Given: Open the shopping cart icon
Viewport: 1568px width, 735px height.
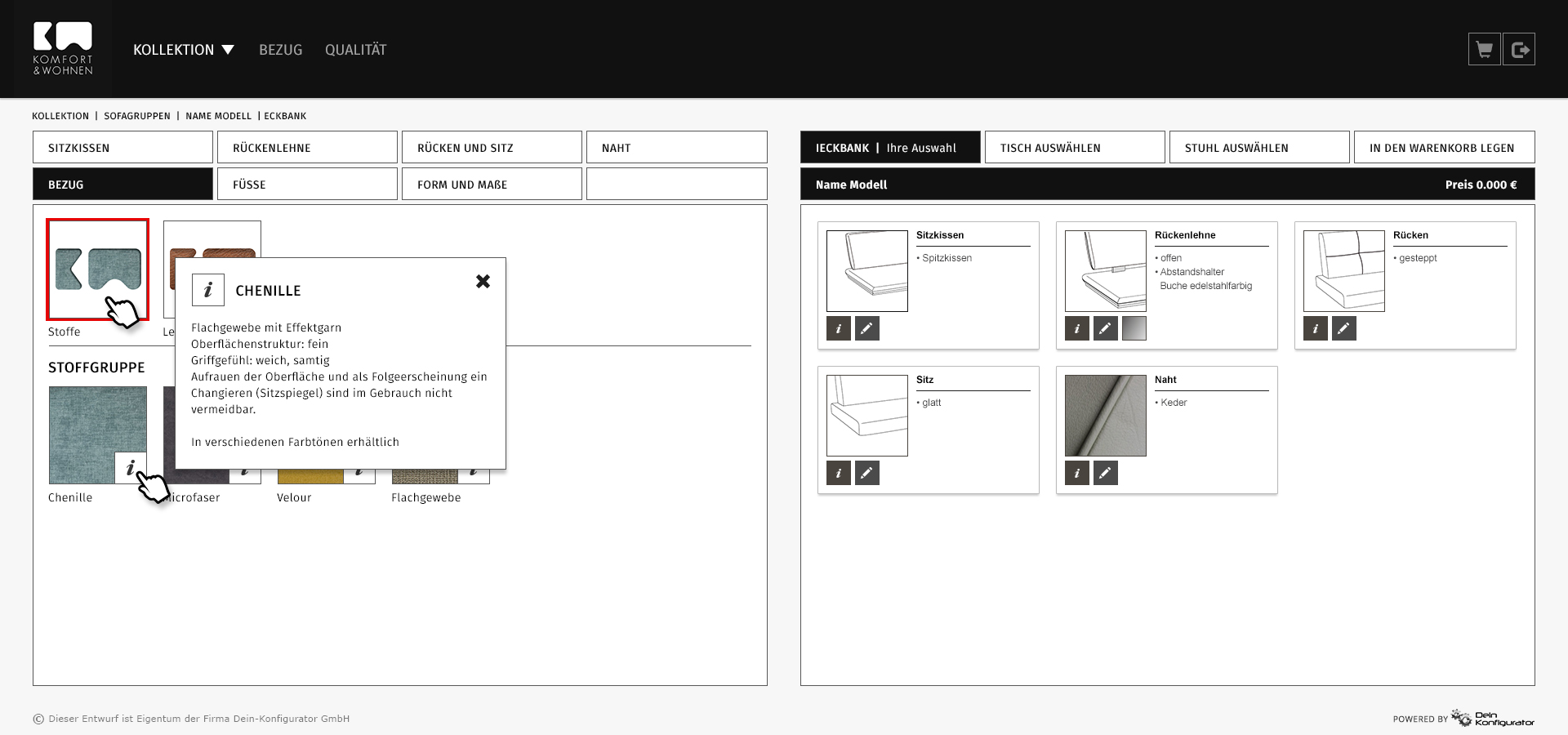Looking at the screenshot, I should click(1484, 50).
